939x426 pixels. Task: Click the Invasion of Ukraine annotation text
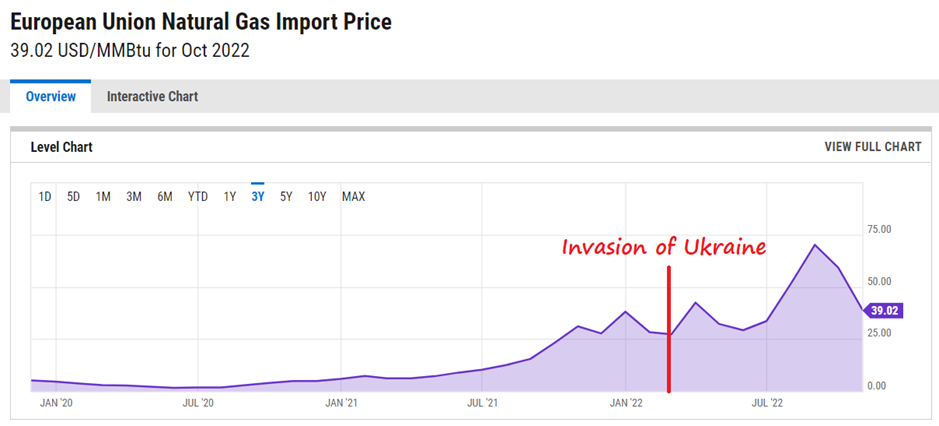pyautogui.click(x=663, y=247)
